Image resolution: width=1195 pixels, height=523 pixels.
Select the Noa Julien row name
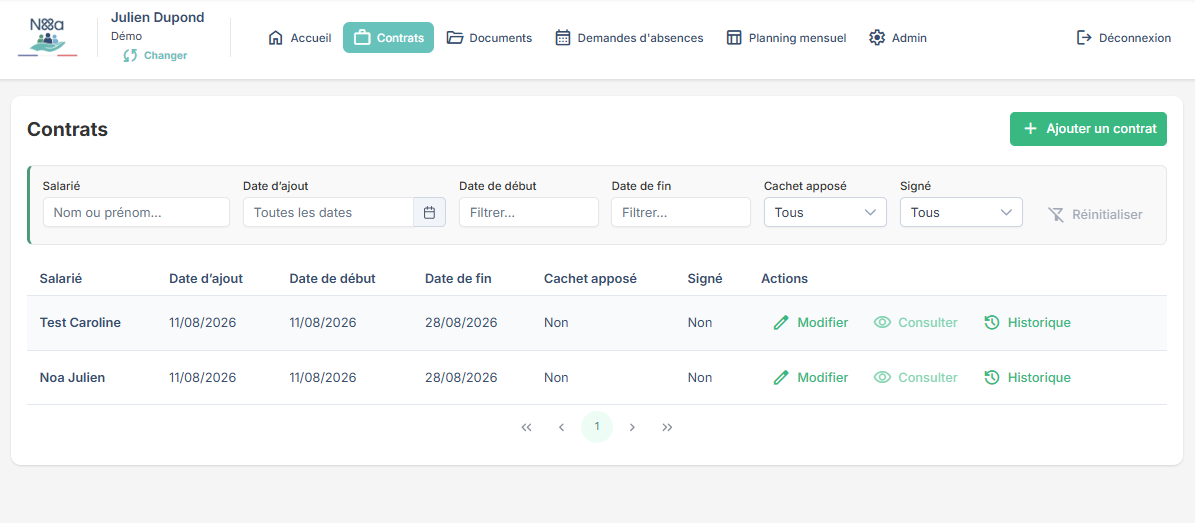72,377
